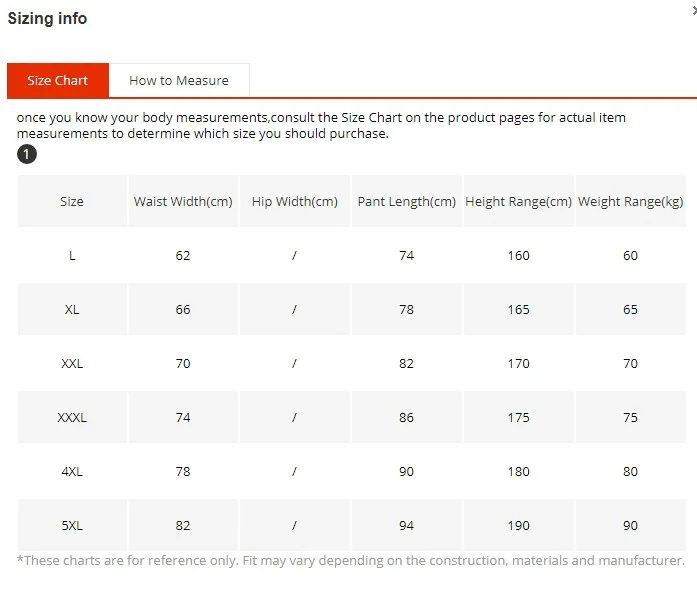Select the XXL size row label
The width and height of the screenshot is (697, 607).
(72, 363)
